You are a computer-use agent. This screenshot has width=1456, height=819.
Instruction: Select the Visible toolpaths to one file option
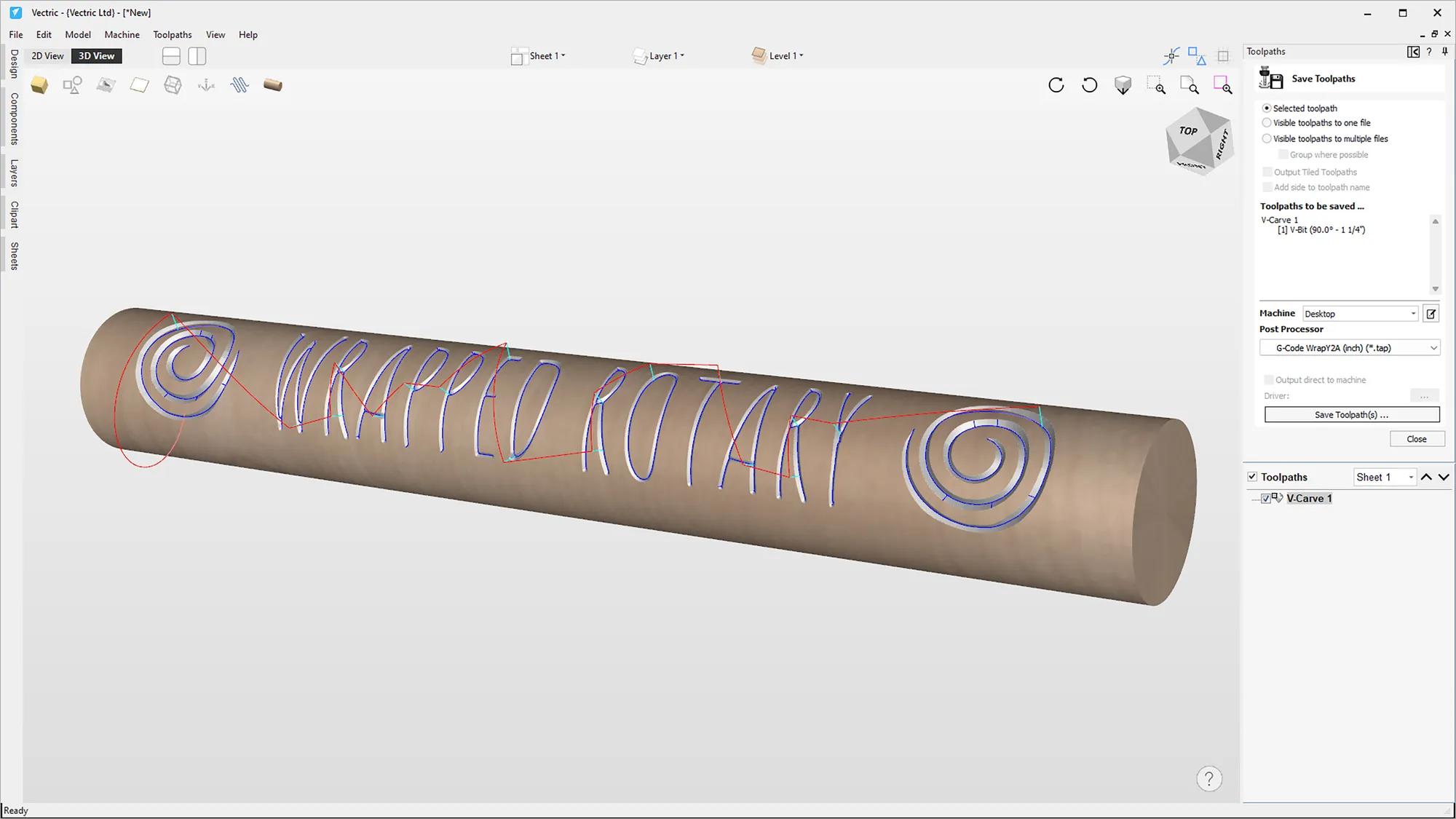(1267, 122)
